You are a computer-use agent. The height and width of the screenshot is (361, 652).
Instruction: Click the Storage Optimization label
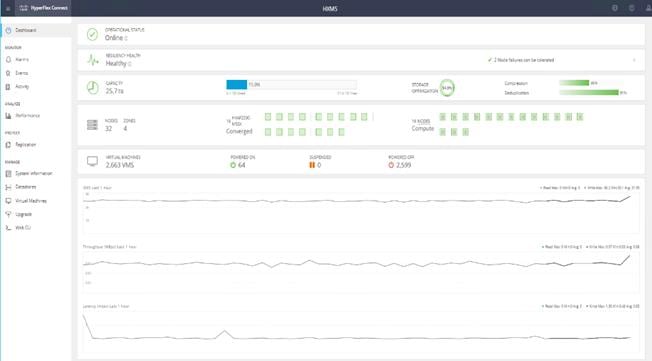pyautogui.click(x=425, y=88)
